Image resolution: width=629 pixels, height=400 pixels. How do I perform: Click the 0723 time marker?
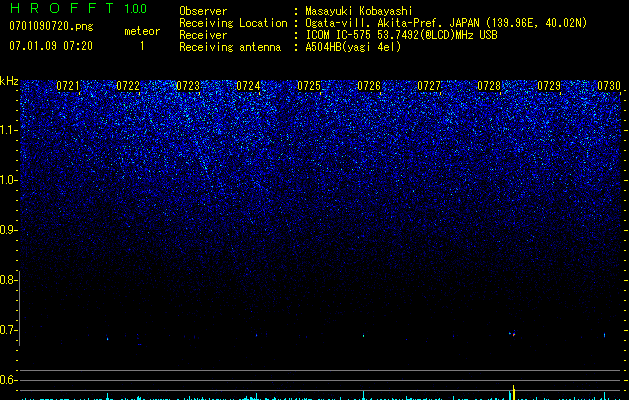tap(188, 86)
